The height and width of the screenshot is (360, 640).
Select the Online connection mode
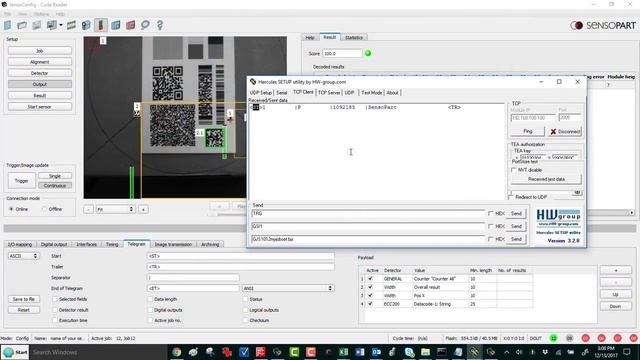tap(11, 209)
